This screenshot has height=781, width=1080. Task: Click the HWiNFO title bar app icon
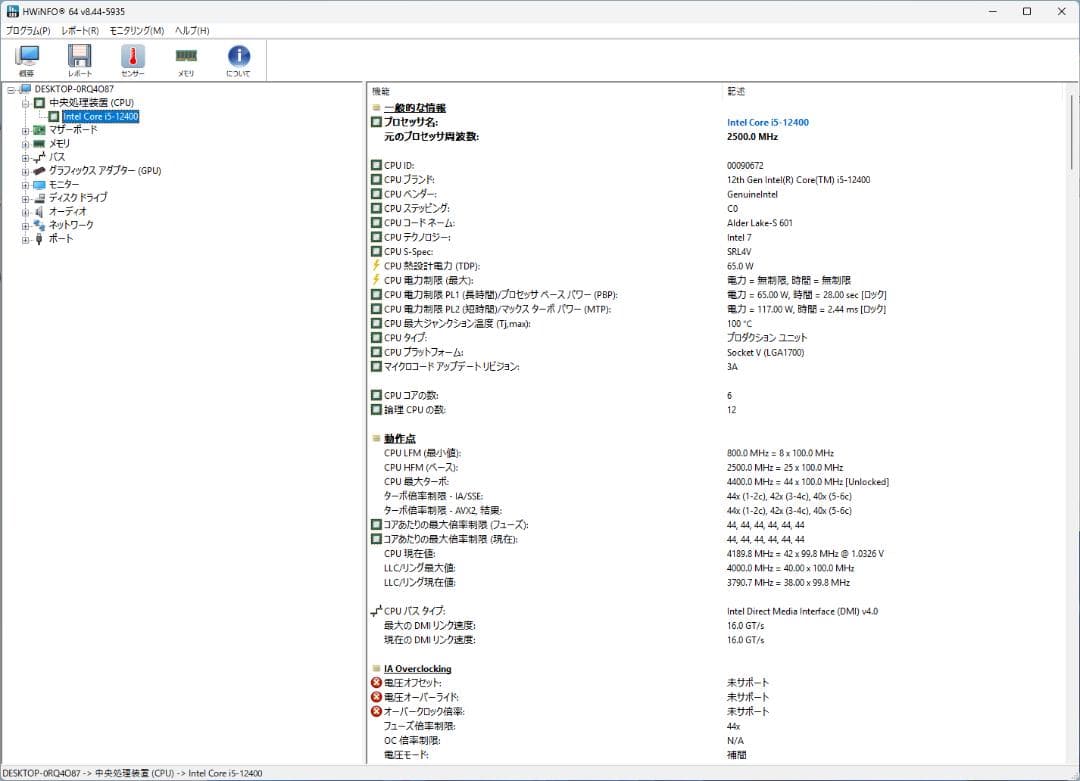tap(12, 11)
